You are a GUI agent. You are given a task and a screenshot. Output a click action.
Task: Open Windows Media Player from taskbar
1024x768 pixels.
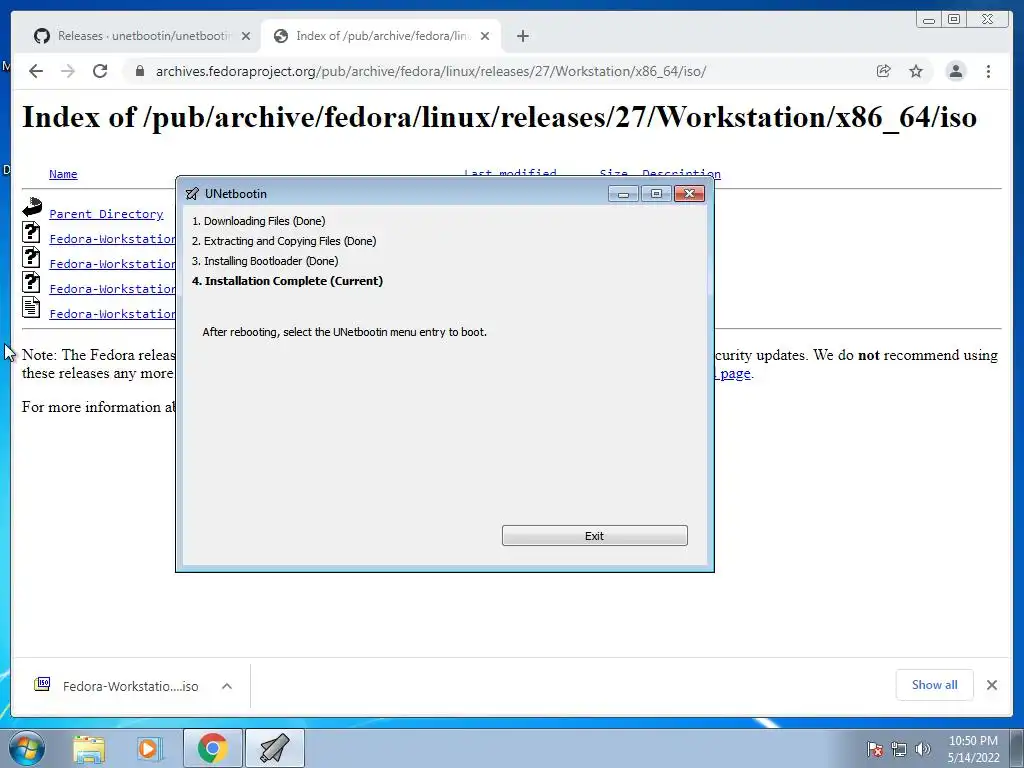(150, 748)
